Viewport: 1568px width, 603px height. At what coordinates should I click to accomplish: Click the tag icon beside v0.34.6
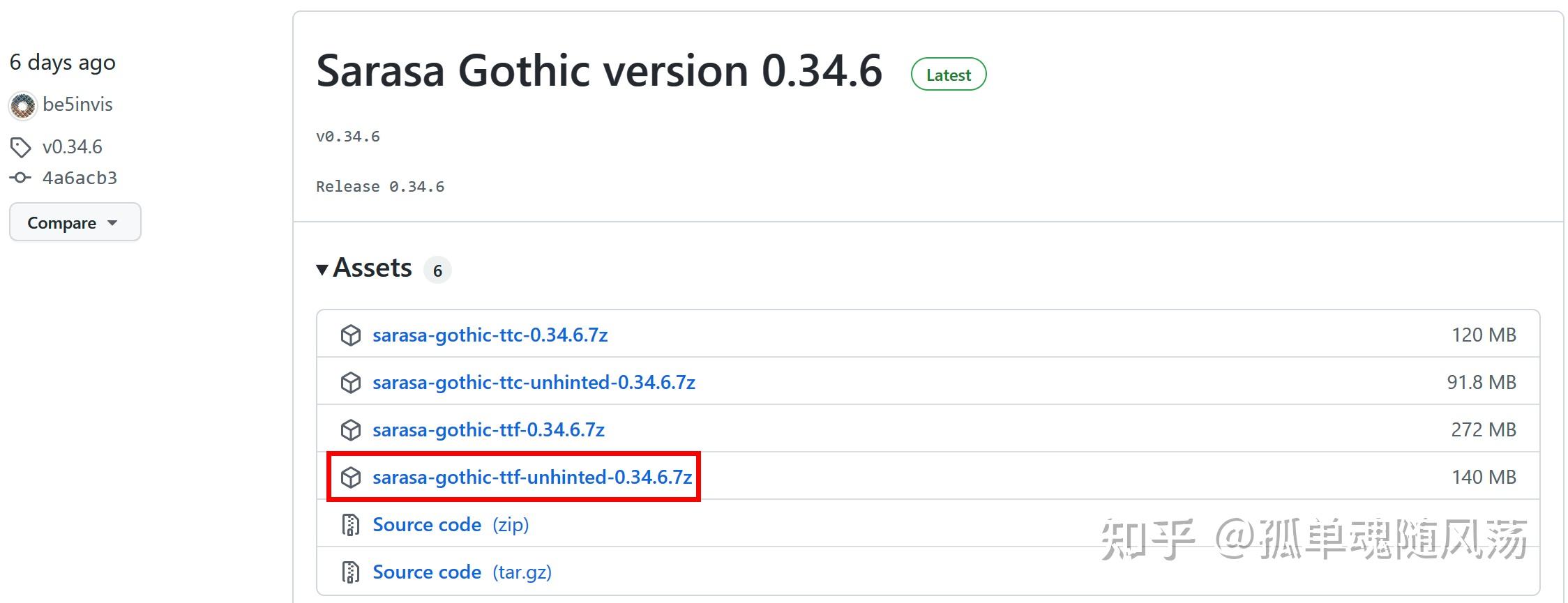[20, 147]
